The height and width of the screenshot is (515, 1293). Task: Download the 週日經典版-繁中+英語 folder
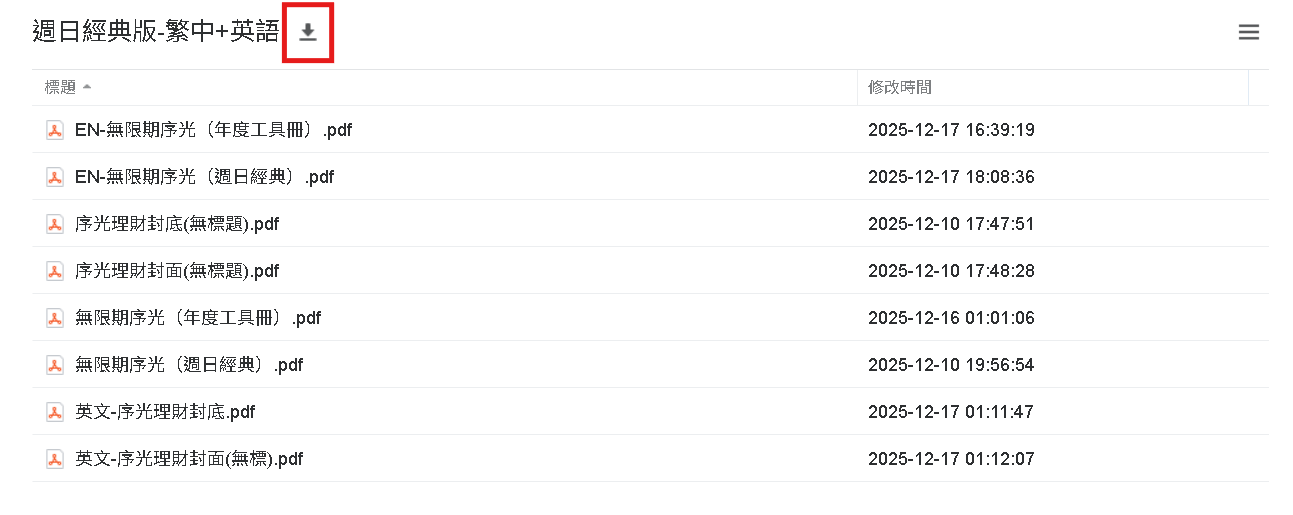click(x=308, y=33)
